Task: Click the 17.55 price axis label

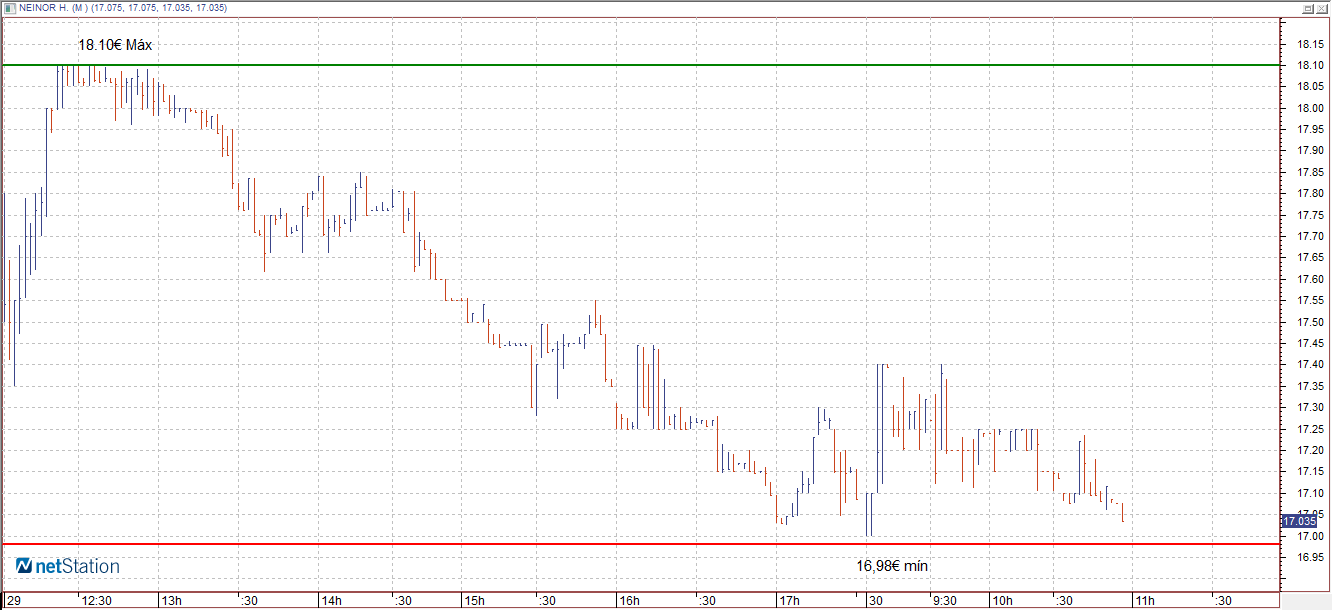Action: click(1310, 301)
